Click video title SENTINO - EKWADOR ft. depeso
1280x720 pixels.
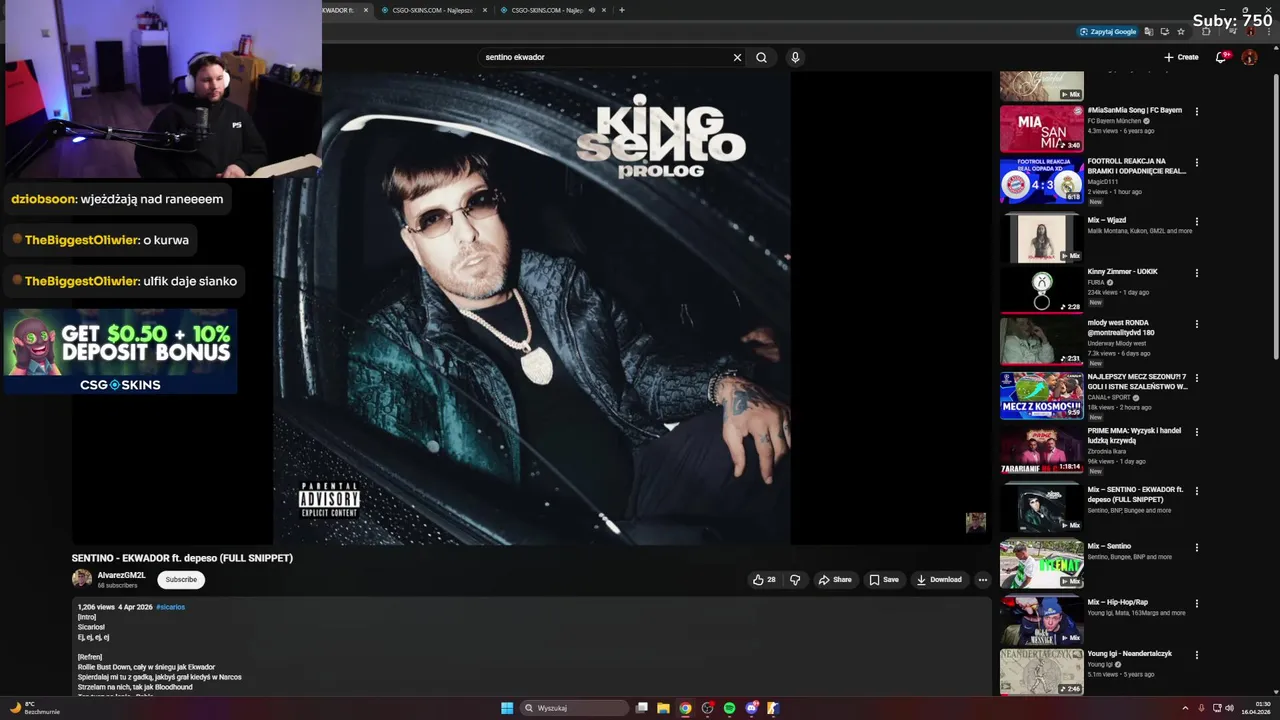coord(182,558)
